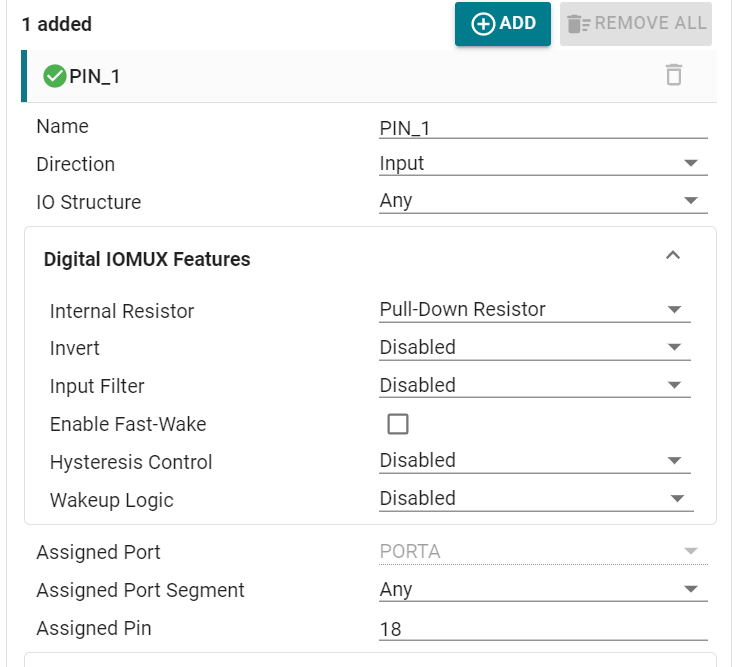Screen dimensions: 736x667
Task: Click the Enable Fast-Wake label
Action: [x=128, y=424]
